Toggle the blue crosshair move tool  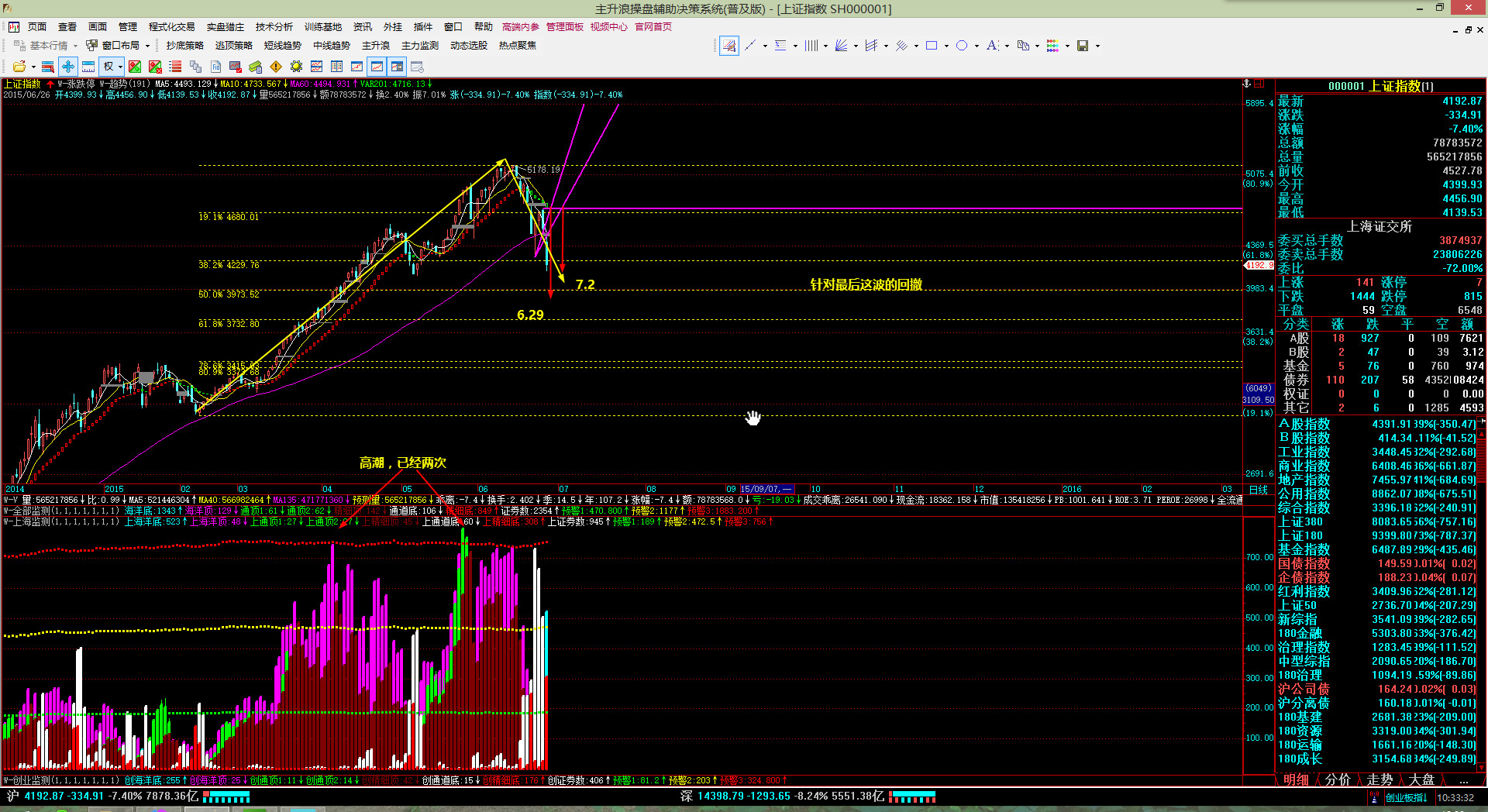(x=68, y=67)
